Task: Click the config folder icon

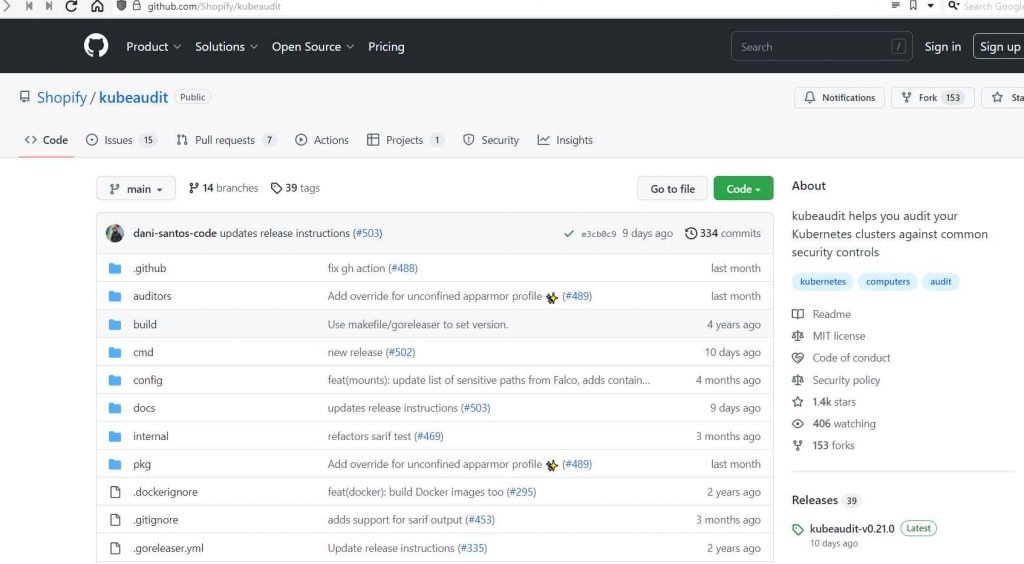Action: tap(115, 380)
